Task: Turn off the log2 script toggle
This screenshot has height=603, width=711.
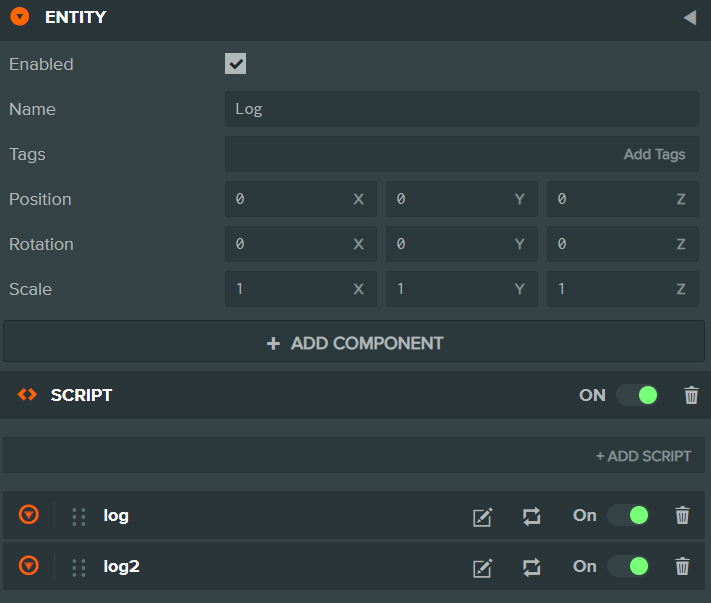Action: [628, 567]
